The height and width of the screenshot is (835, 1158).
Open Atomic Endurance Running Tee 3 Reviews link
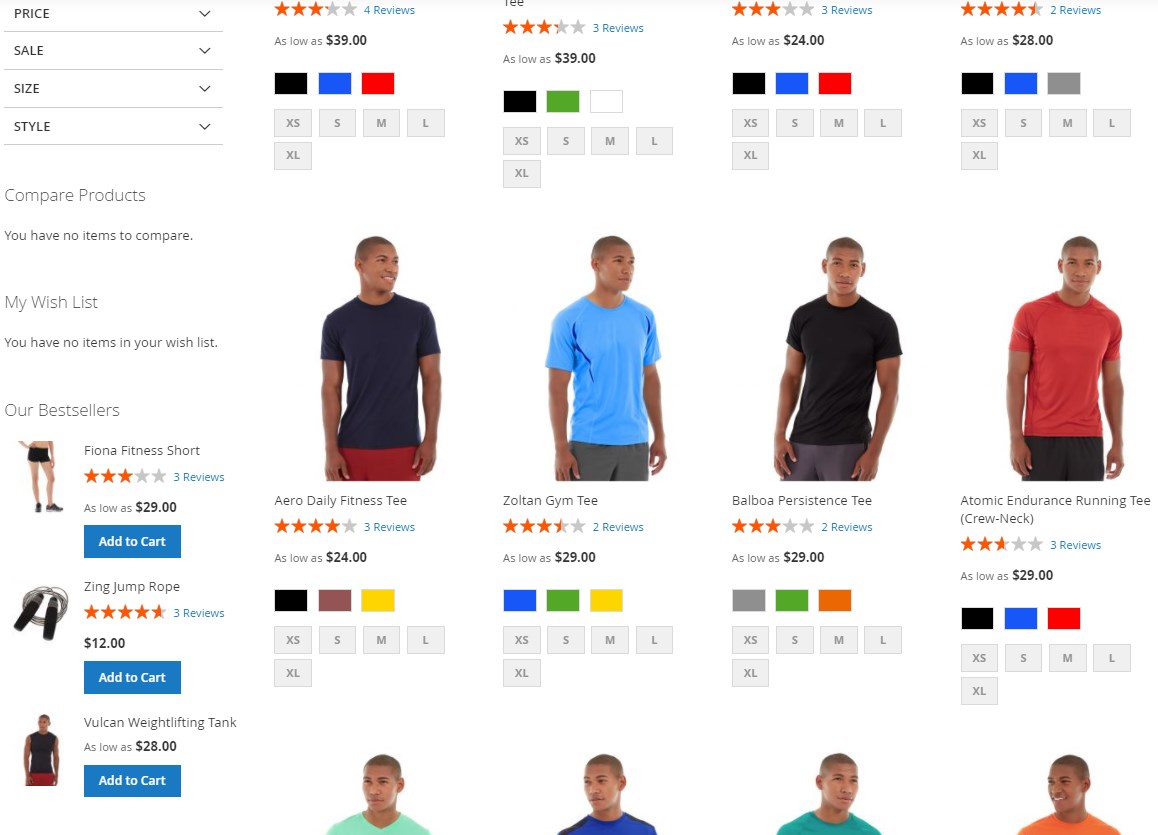pyautogui.click(x=1075, y=545)
